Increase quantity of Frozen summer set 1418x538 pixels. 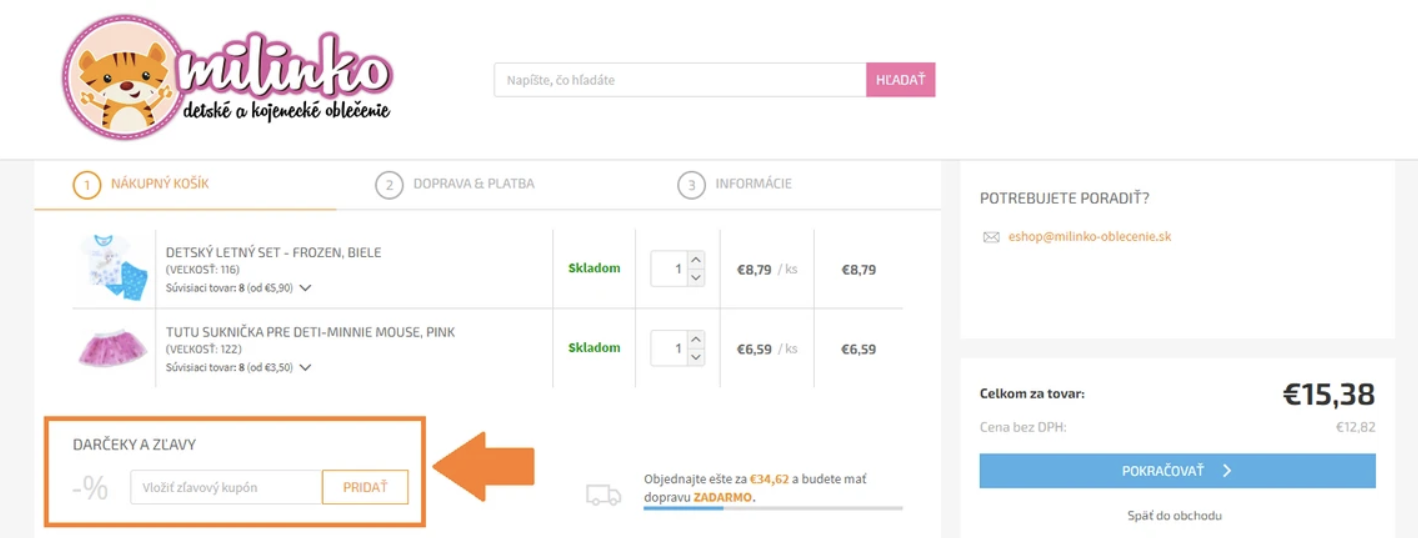(x=697, y=260)
